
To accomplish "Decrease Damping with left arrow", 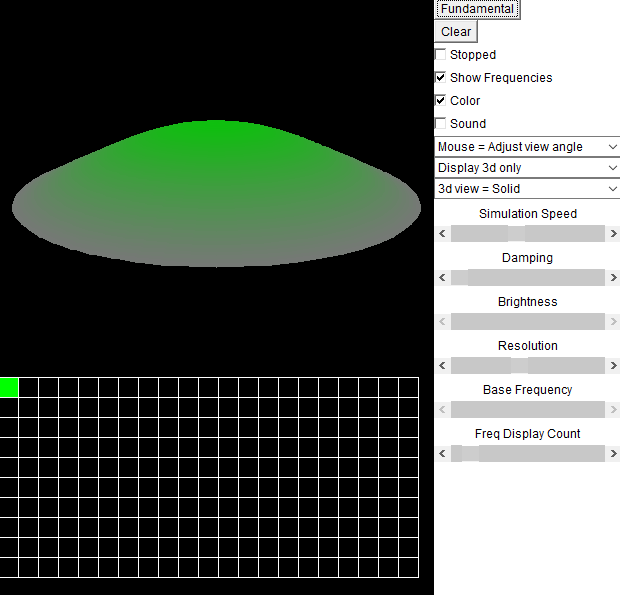I will [x=442, y=278].
